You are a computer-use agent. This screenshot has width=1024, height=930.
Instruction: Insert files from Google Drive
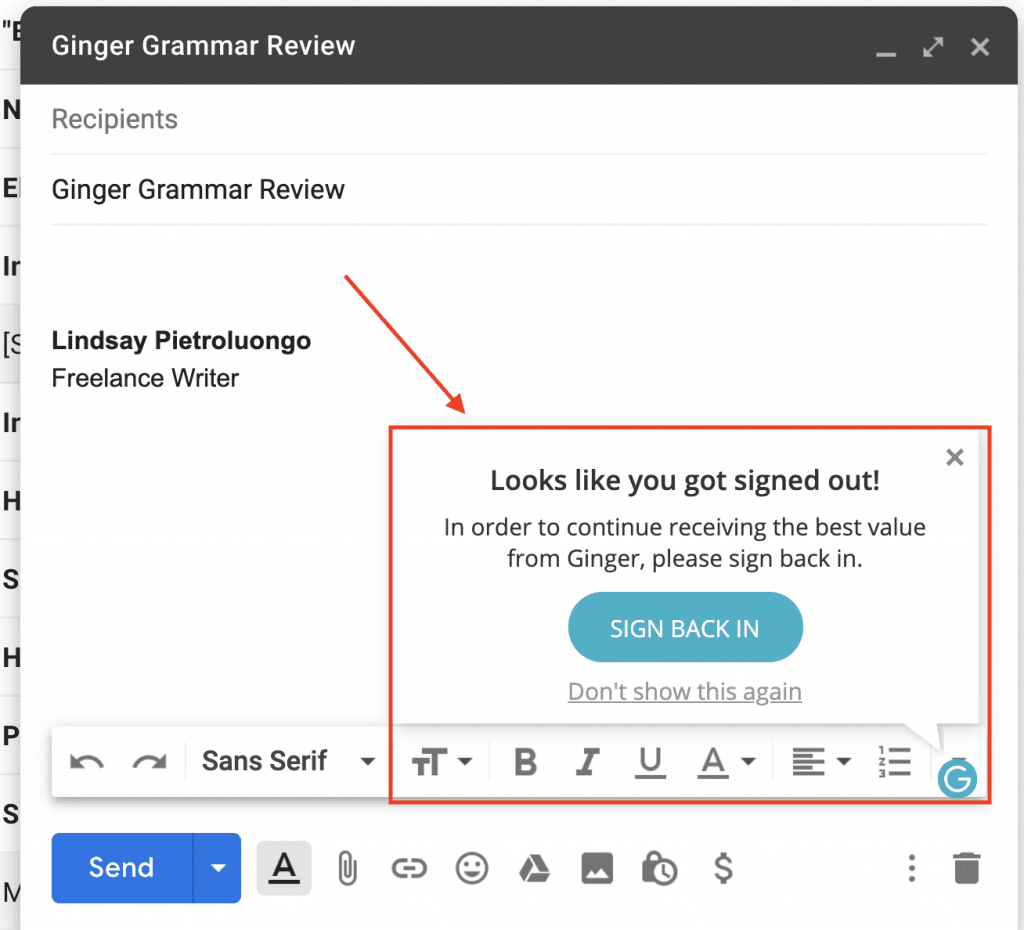point(534,868)
